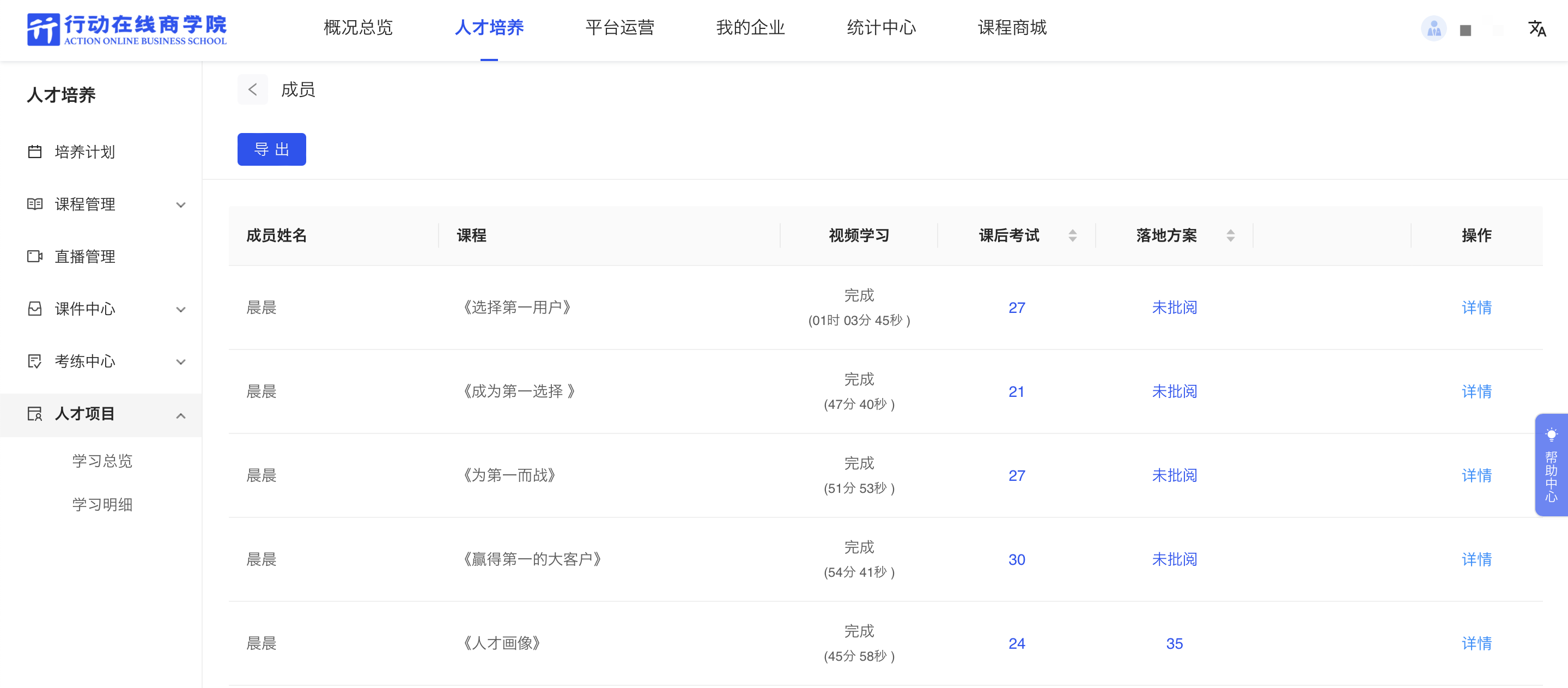Open 详情 for 《为第一而战》

(x=1476, y=475)
